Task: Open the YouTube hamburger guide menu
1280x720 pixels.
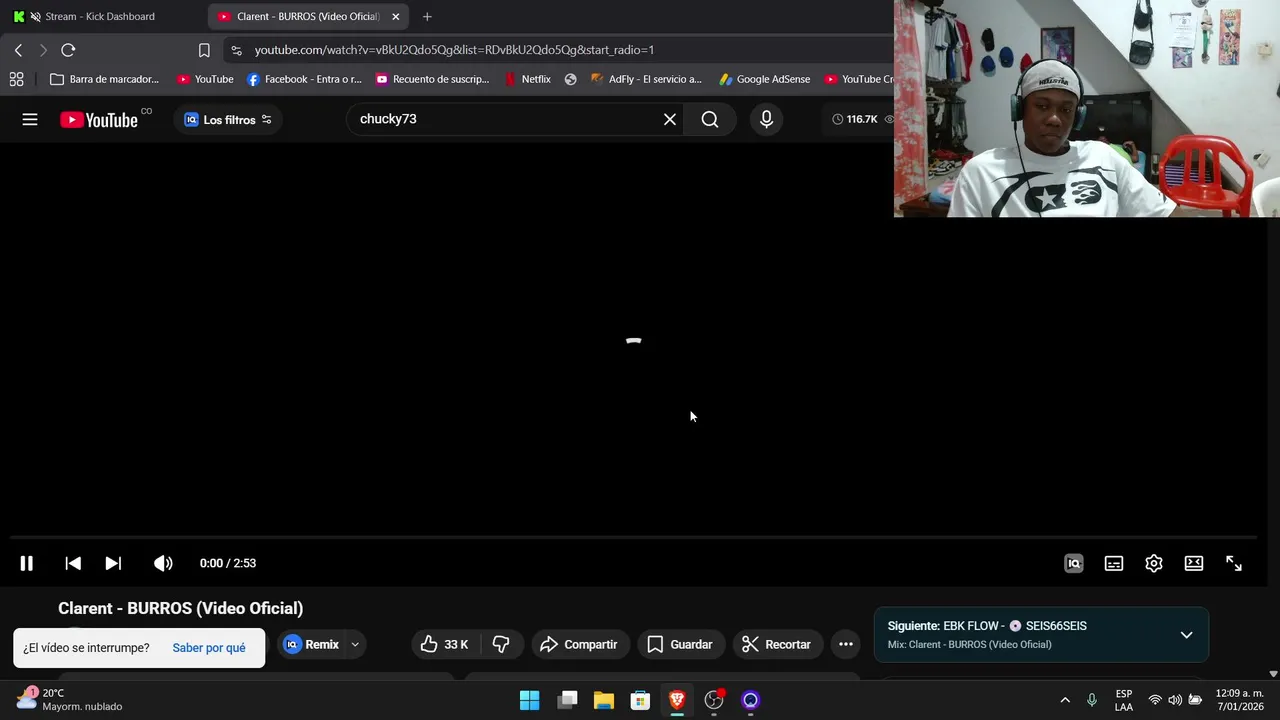Action: 30,119
